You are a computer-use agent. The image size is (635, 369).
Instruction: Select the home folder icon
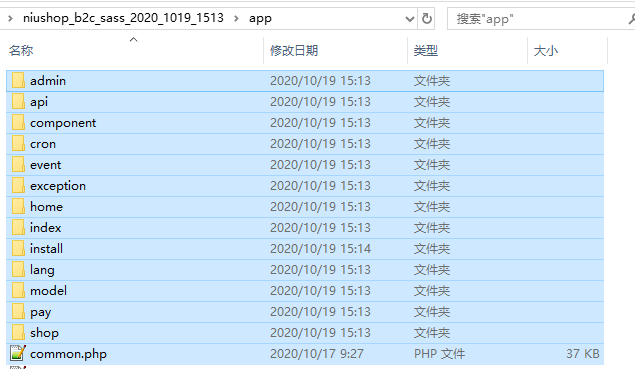point(18,207)
